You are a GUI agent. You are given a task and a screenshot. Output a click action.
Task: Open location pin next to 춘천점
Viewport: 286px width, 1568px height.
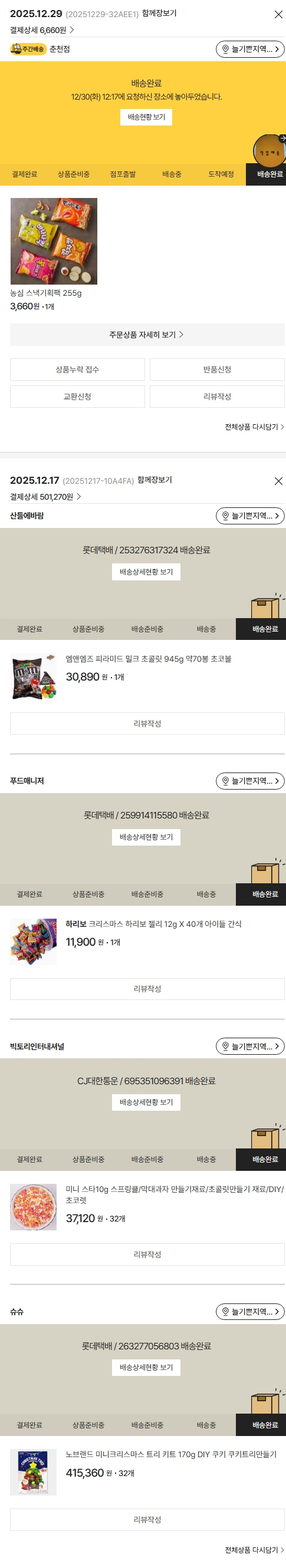click(x=250, y=49)
